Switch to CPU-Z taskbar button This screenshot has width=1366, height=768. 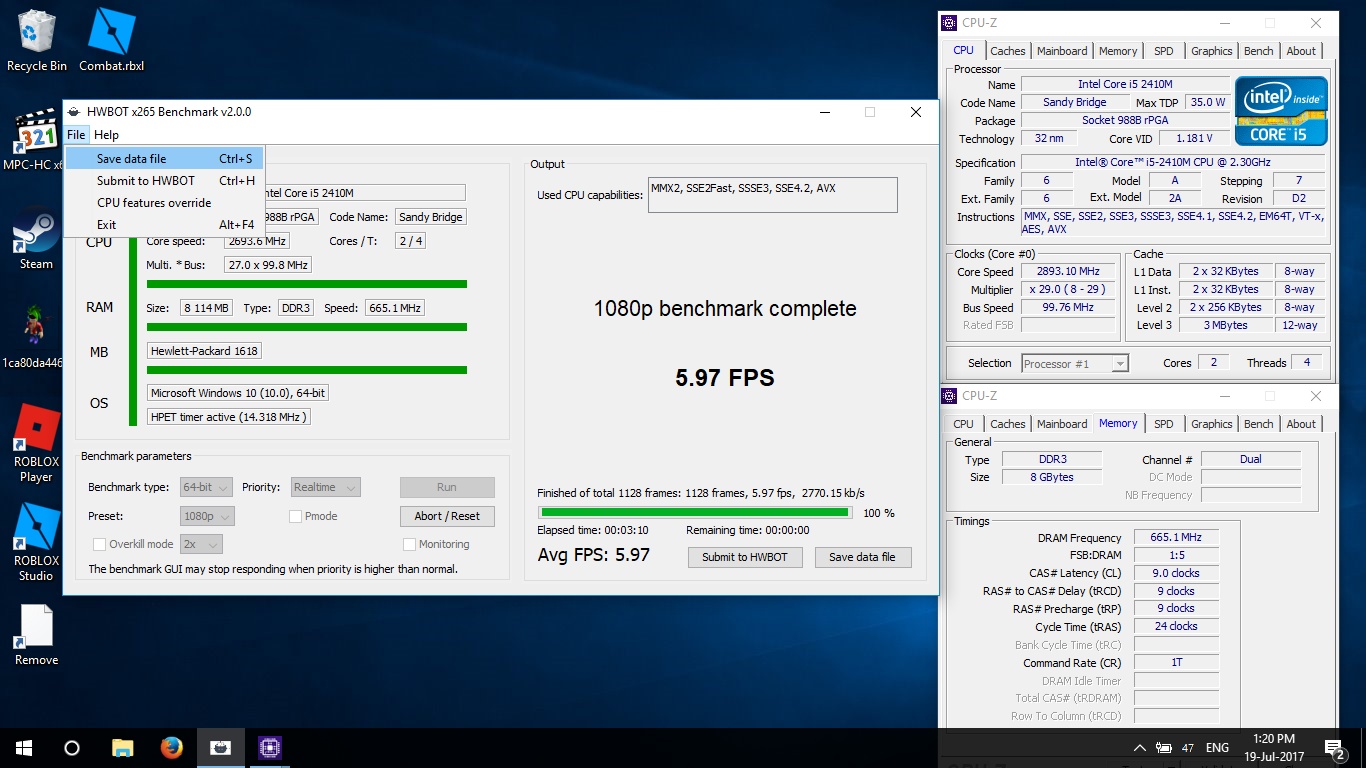click(269, 747)
